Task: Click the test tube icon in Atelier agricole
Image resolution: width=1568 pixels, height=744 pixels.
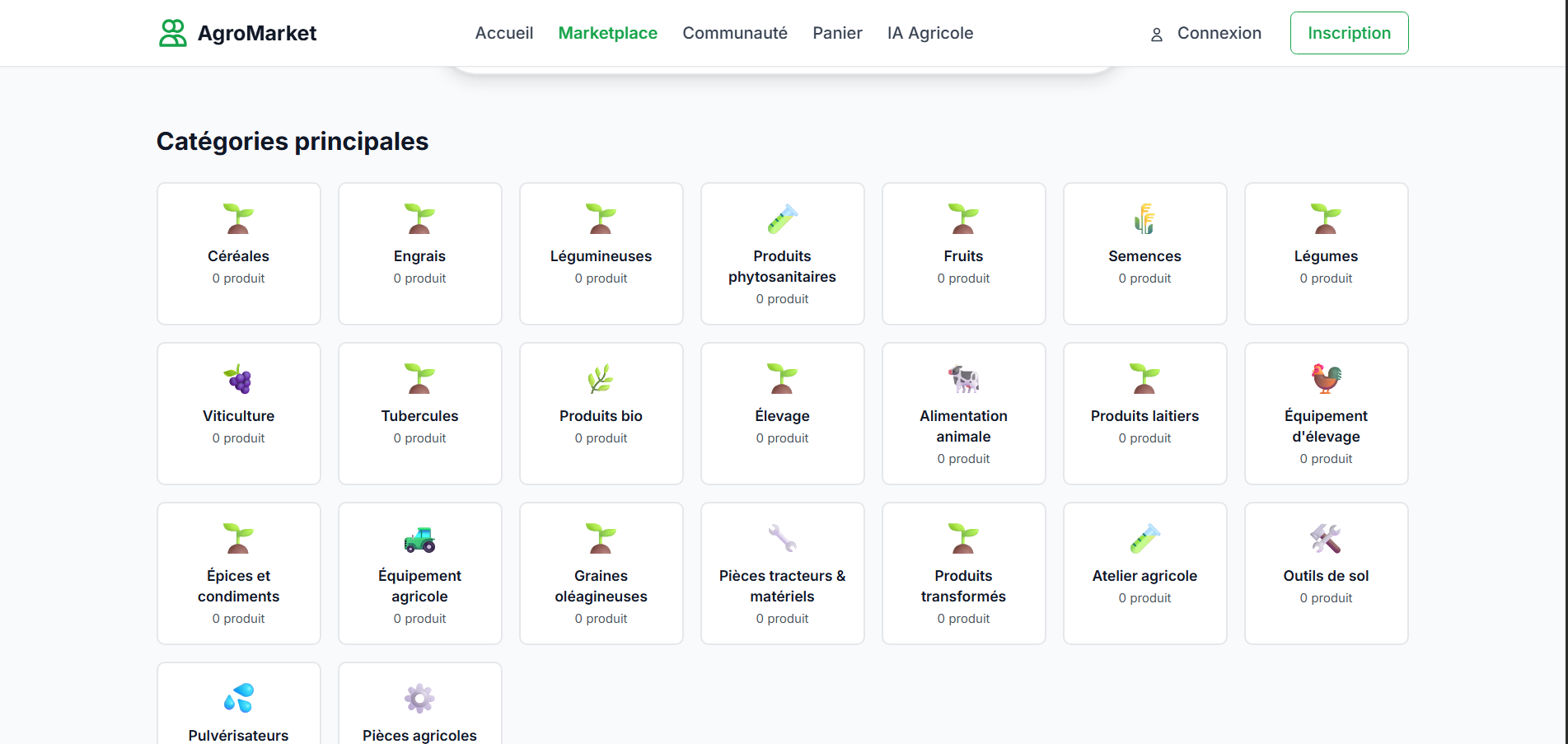Action: [x=1145, y=539]
